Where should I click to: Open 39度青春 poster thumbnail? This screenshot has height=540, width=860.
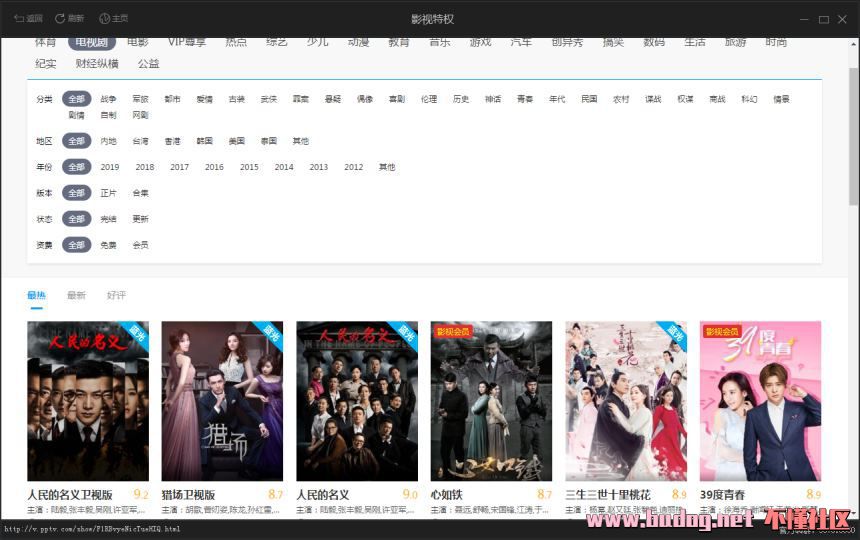[761, 401]
